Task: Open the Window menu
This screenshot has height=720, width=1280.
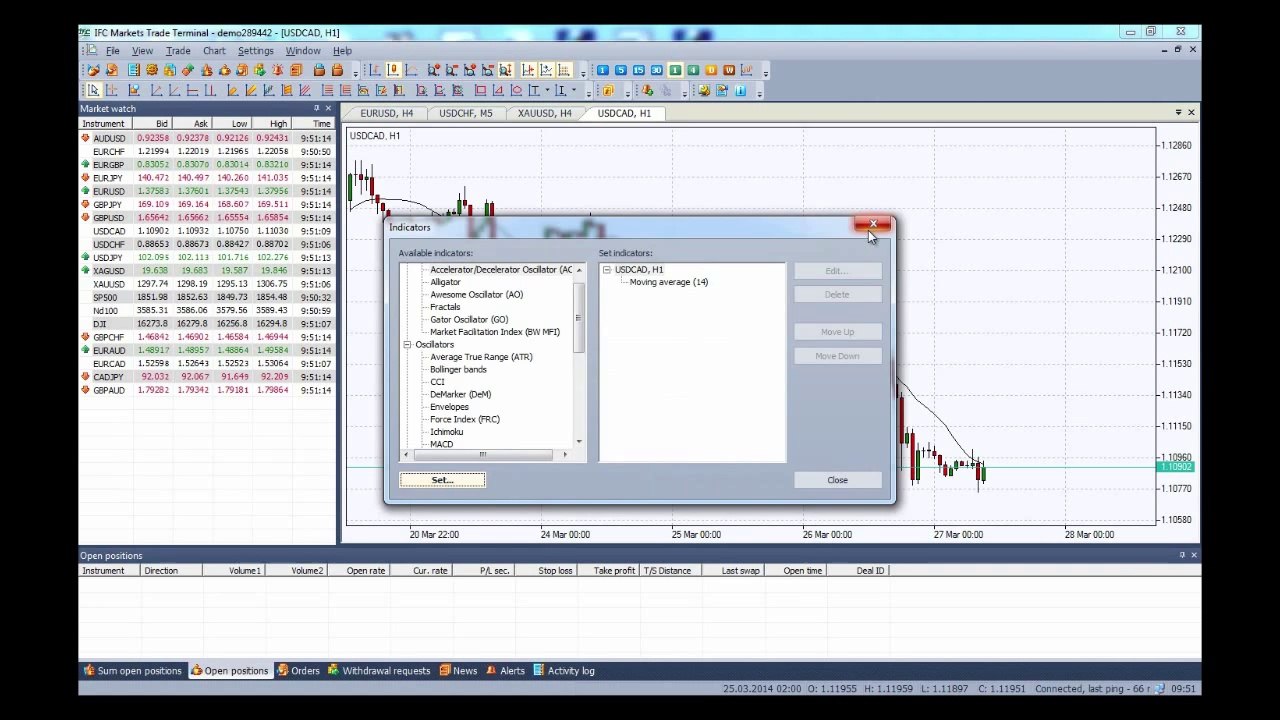Action: coord(303,51)
